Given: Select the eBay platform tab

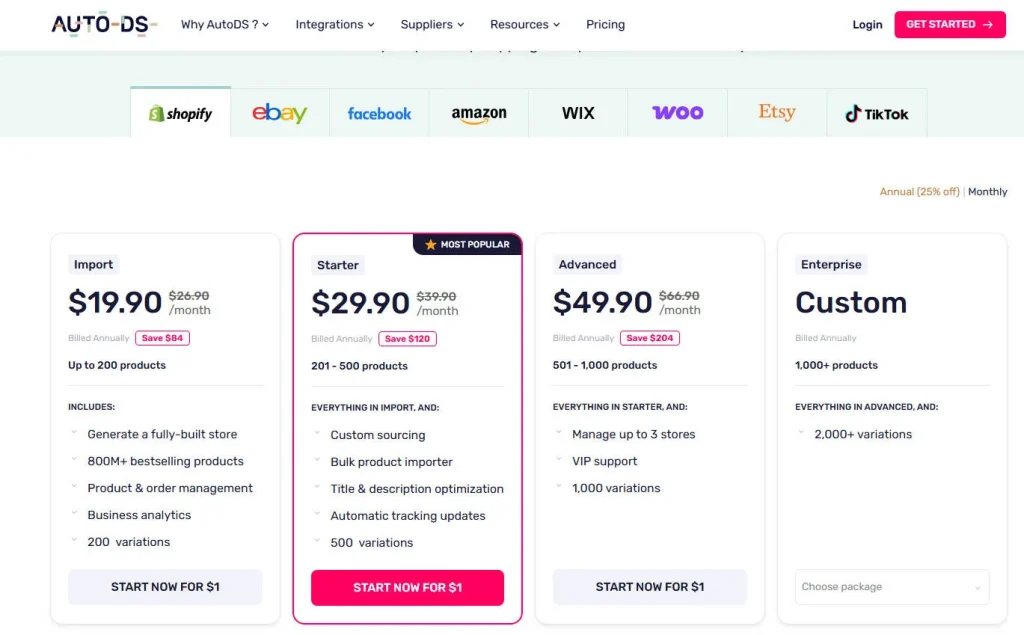Looking at the screenshot, I should (x=279, y=113).
